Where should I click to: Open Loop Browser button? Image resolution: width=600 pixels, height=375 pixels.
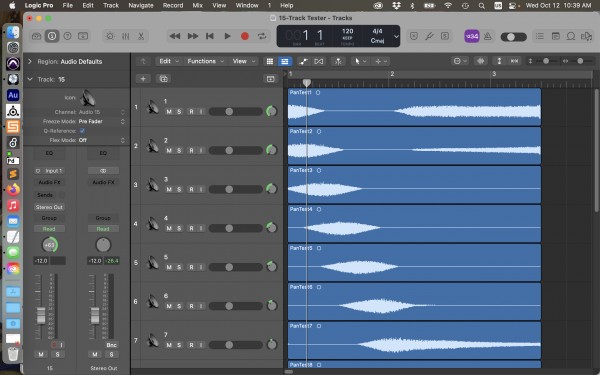tap(571, 36)
